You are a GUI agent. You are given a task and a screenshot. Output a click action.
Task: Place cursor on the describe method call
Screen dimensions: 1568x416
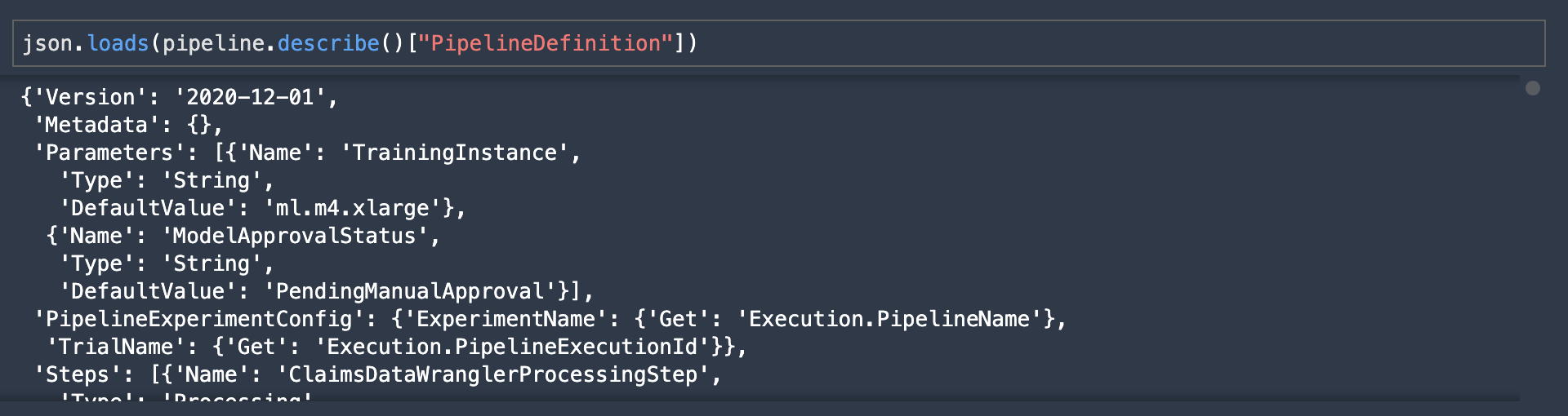click(328, 43)
